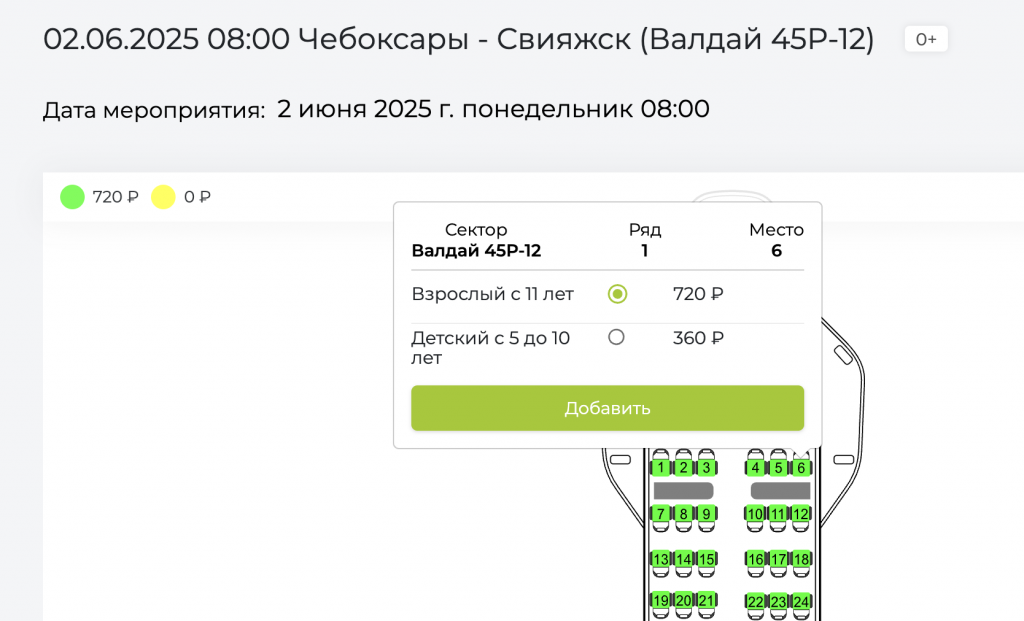Click the green 720 ₽ price legend circle
This screenshot has width=1024, height=621.
point(72,197)
